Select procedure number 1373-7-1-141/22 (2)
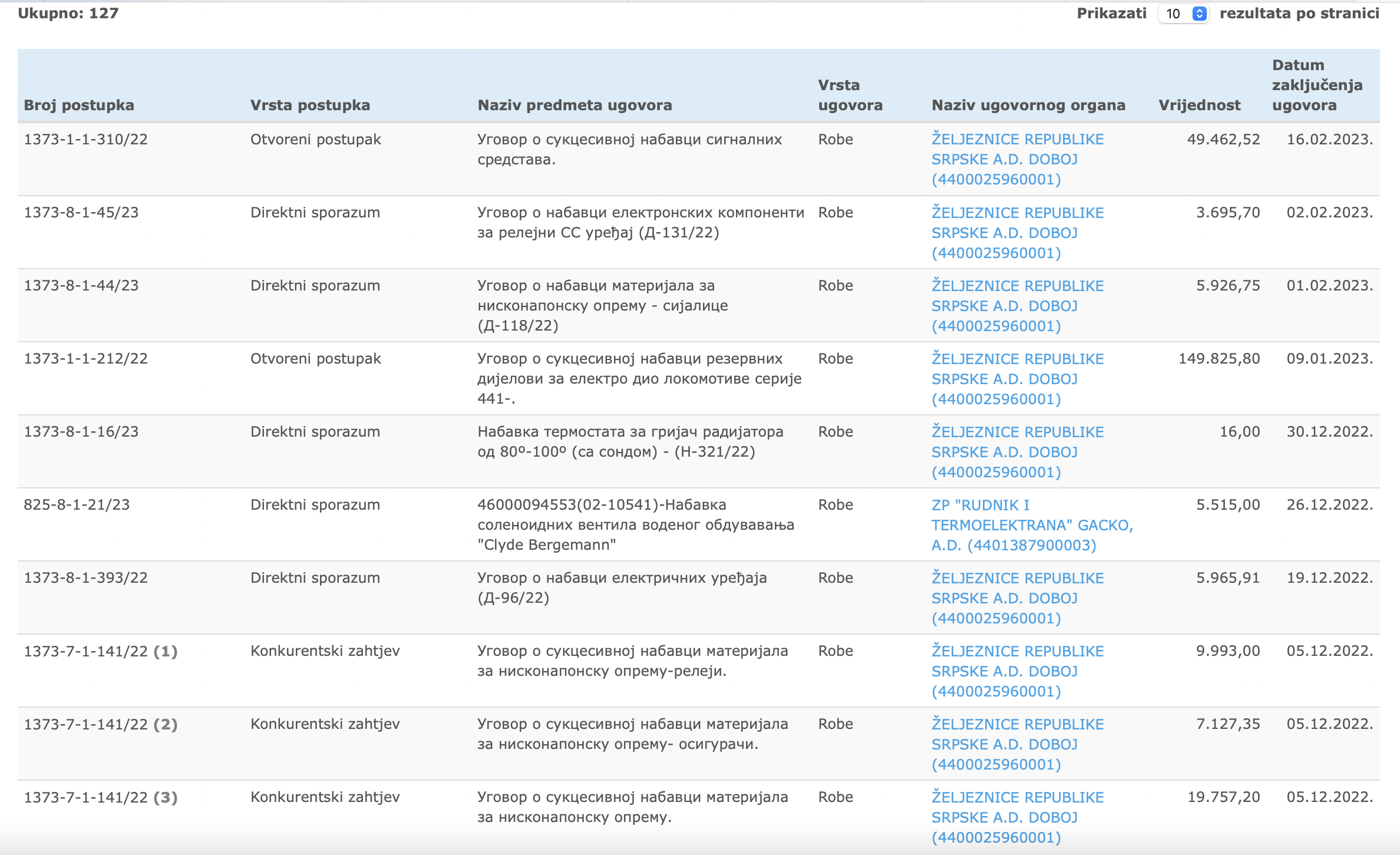Screen dimensions: 1400x855 (101, 724)
